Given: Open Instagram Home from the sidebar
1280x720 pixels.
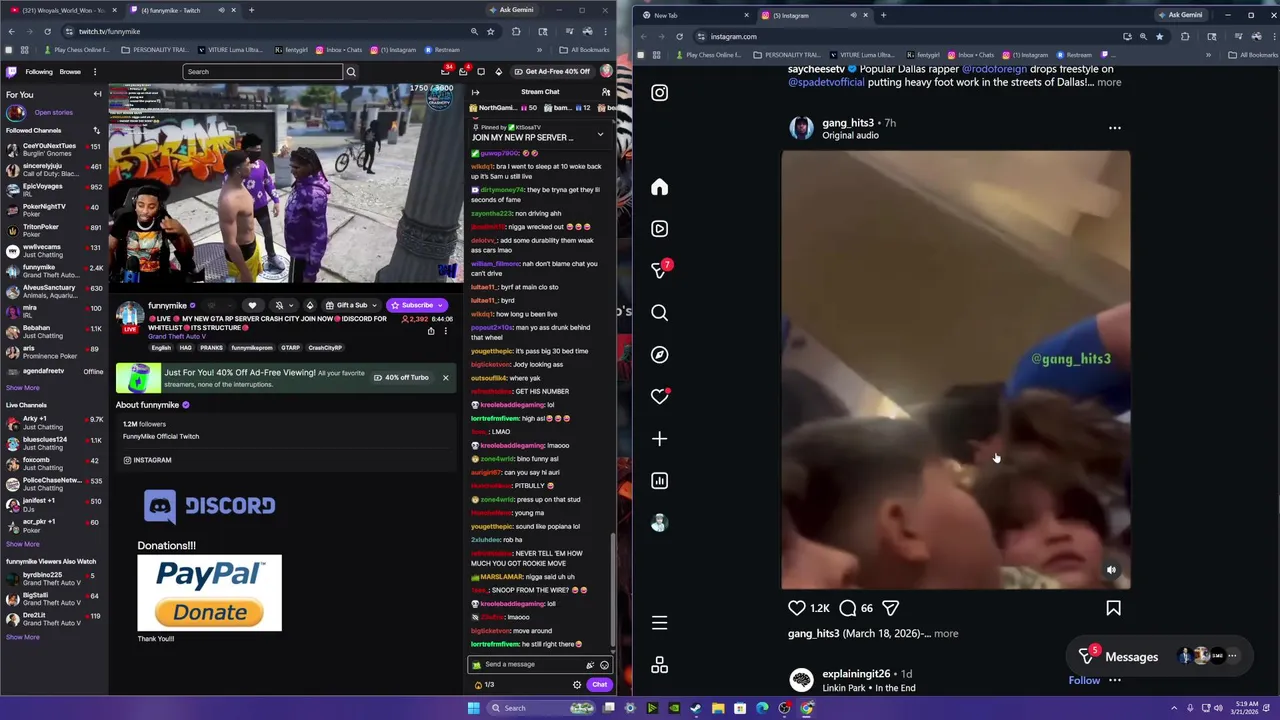Looking at the screenshot, I should 659,187.
